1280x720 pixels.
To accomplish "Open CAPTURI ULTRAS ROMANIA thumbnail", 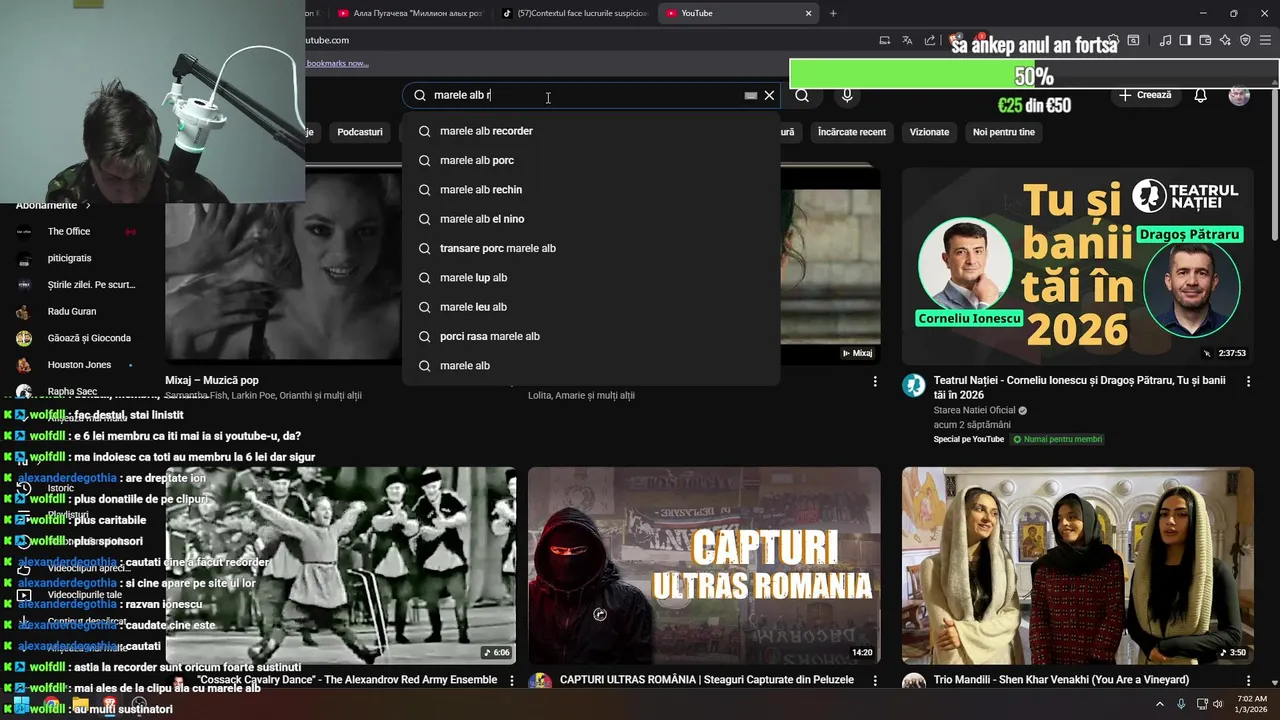I will coord(704,565).
